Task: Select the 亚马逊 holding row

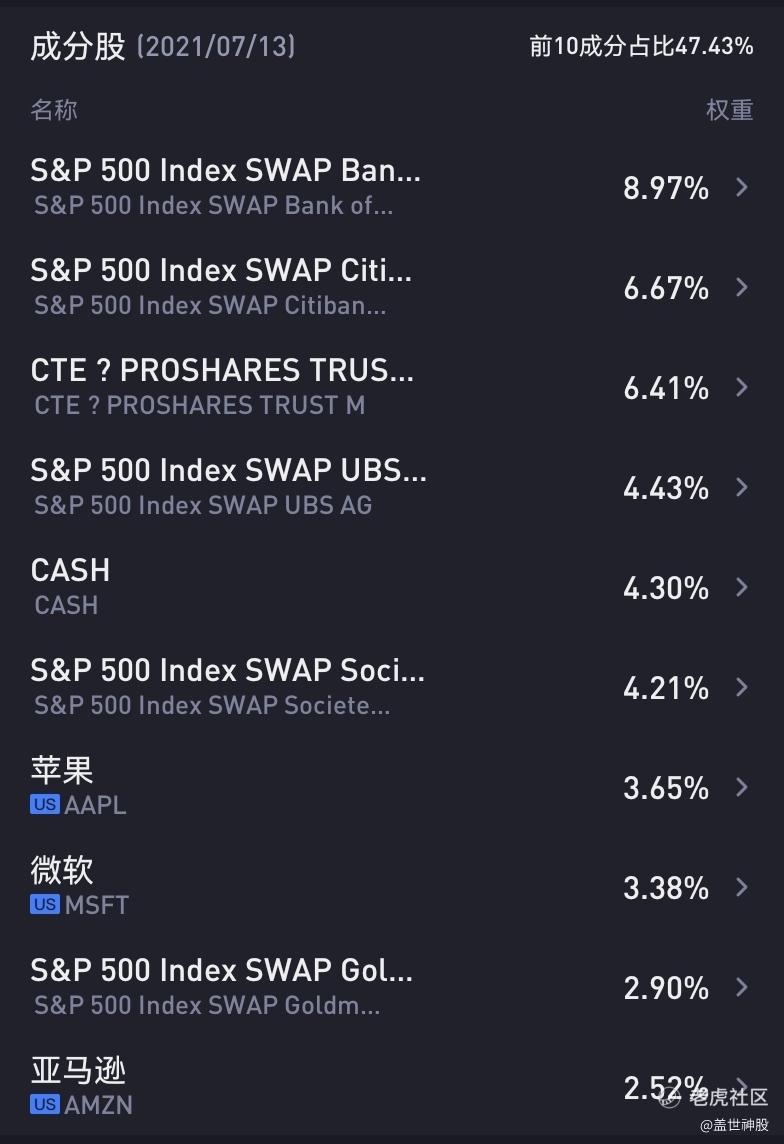Action: click(x=78, y=1071)
